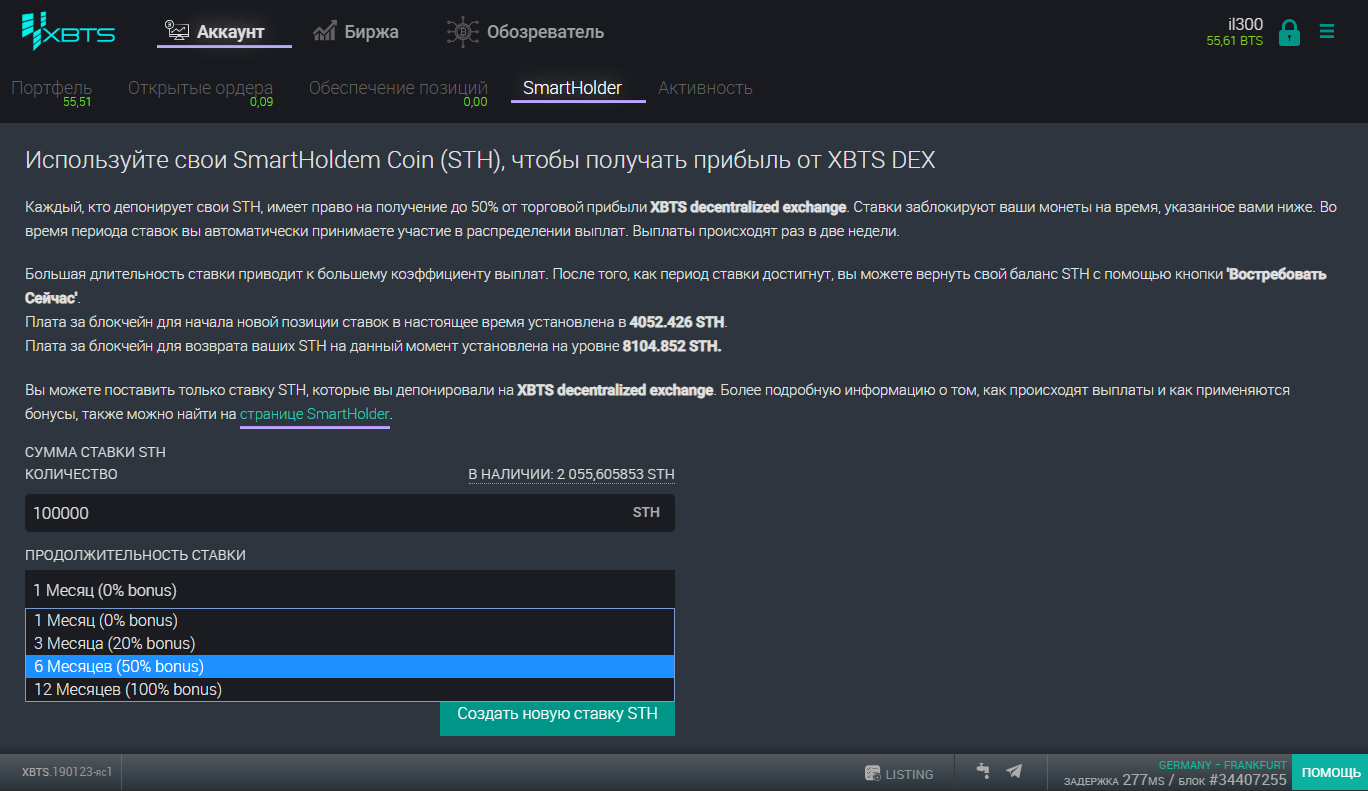Open the hamburger menu

[x=1327, y=32]
